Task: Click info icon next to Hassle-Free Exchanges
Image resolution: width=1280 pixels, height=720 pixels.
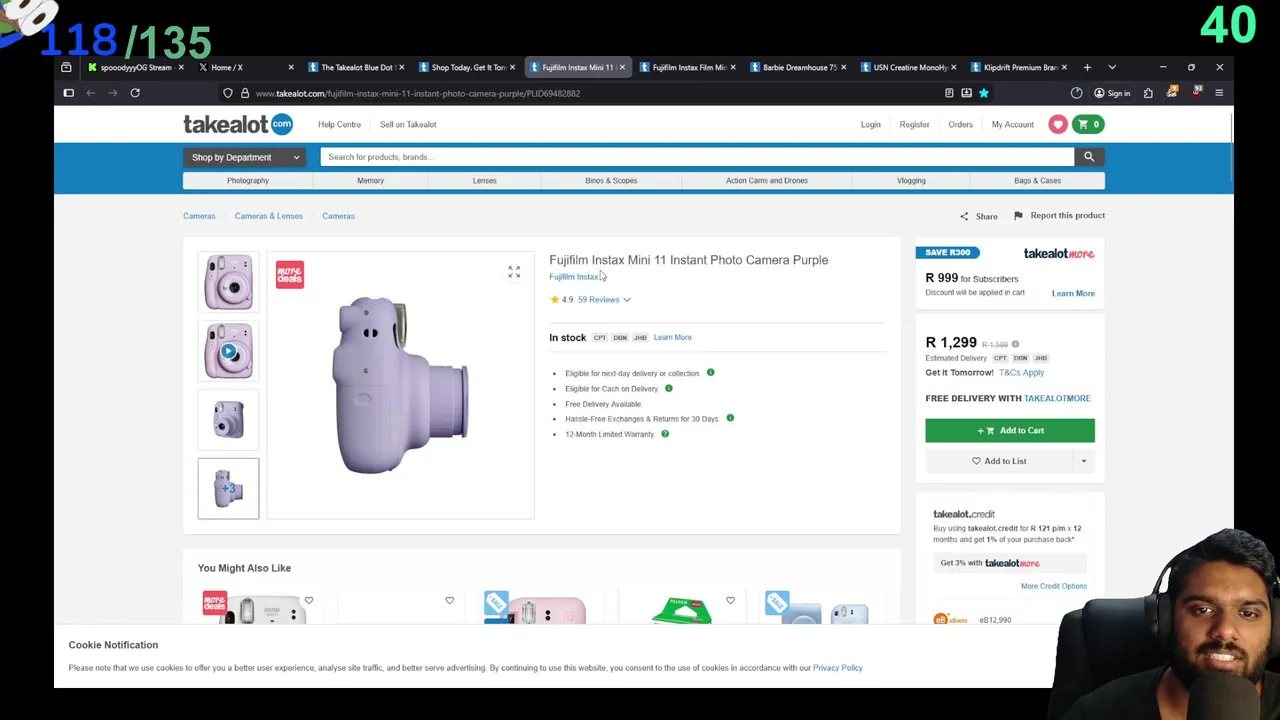Action: 730,418
